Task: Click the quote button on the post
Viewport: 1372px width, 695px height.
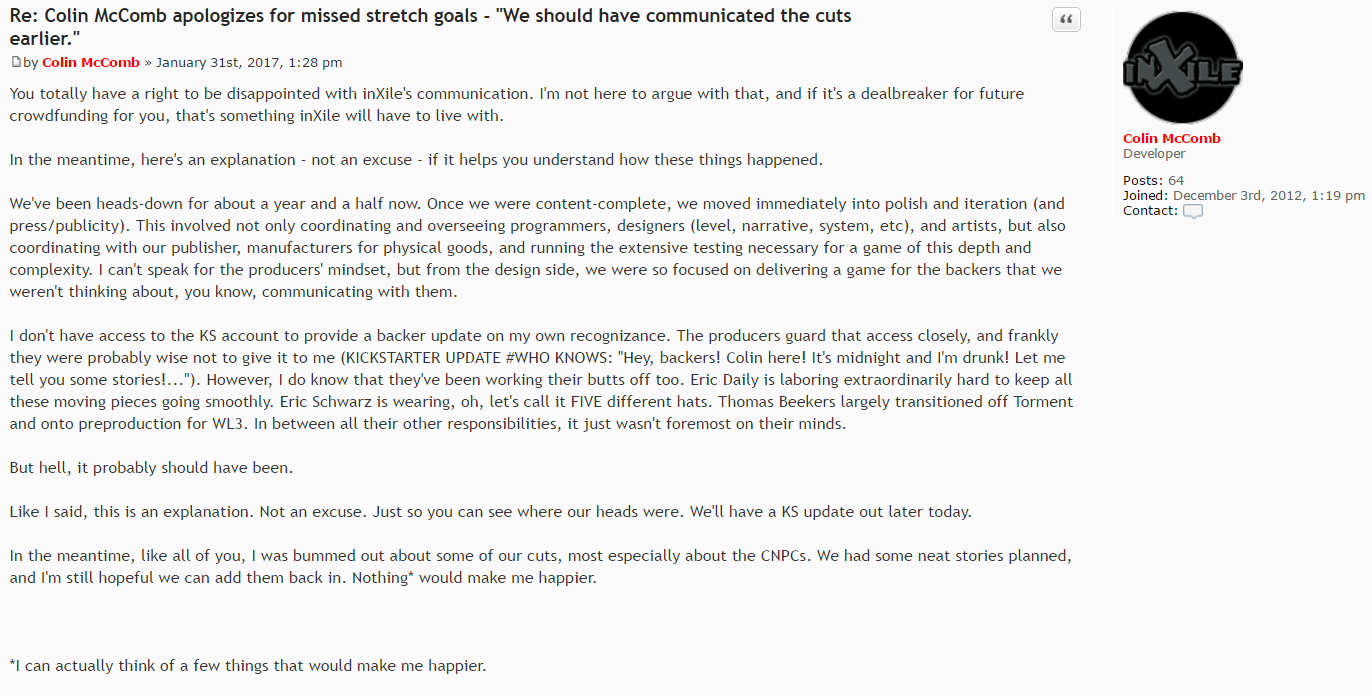Action: point(1066,20)
